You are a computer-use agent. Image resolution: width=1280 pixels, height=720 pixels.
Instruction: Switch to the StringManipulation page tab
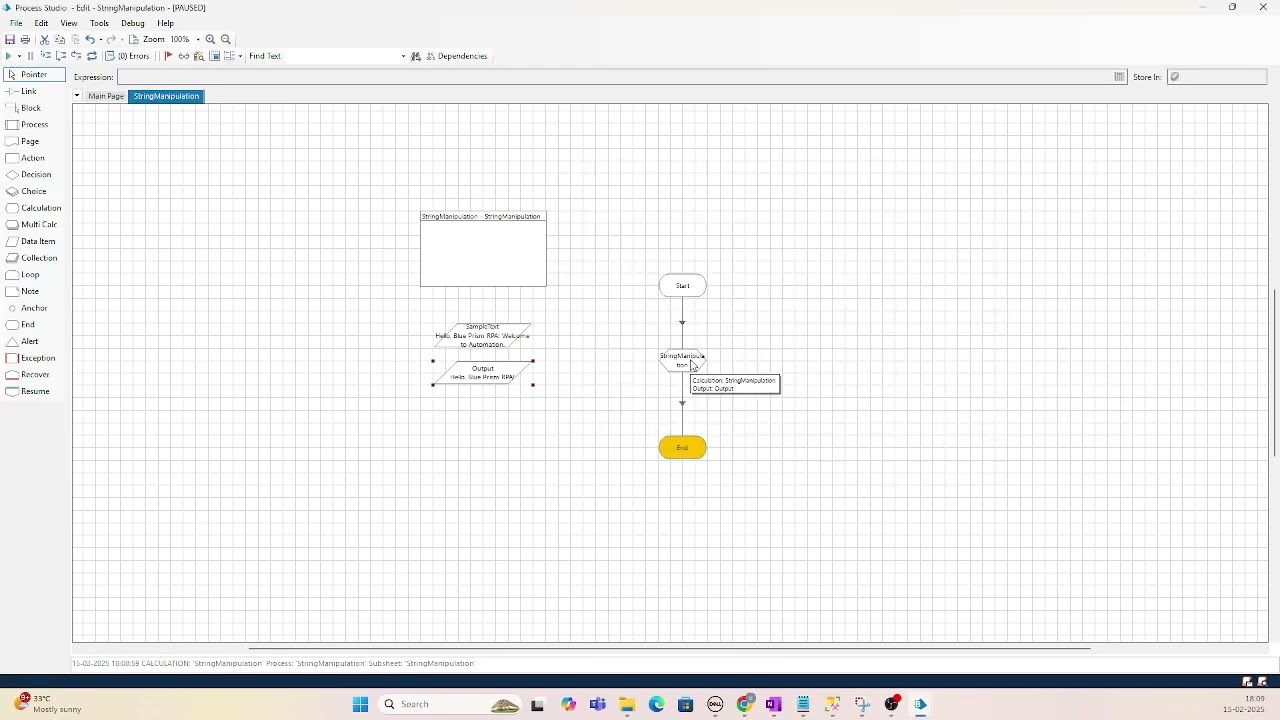(x=166, y=96)
